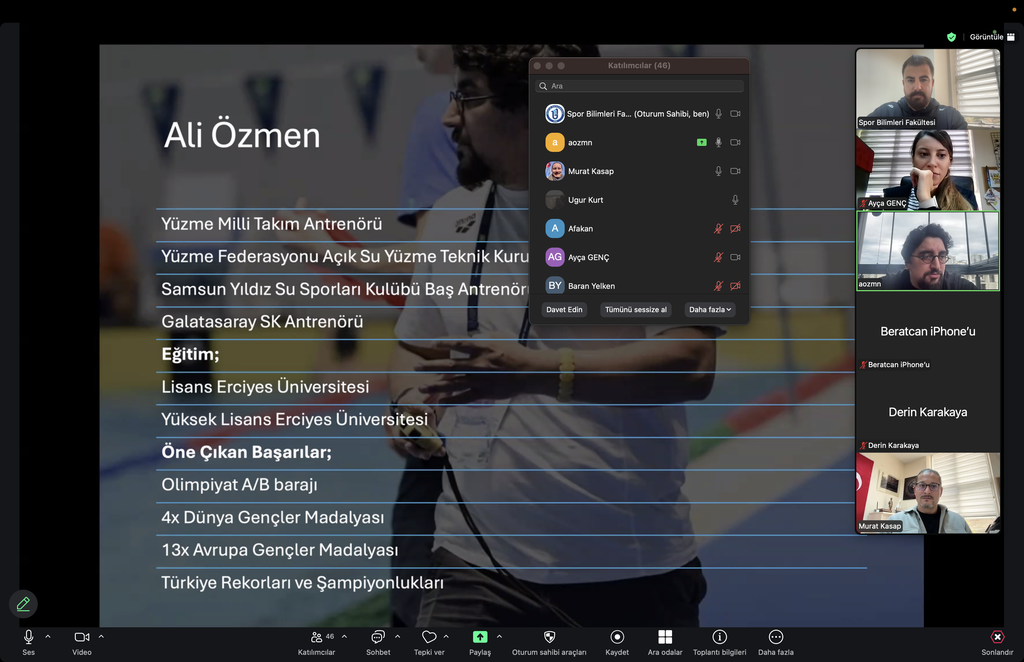Screen dimensions: 1024x662
Task: Open the Daha fazla toolbar menu
Action: 775,637
